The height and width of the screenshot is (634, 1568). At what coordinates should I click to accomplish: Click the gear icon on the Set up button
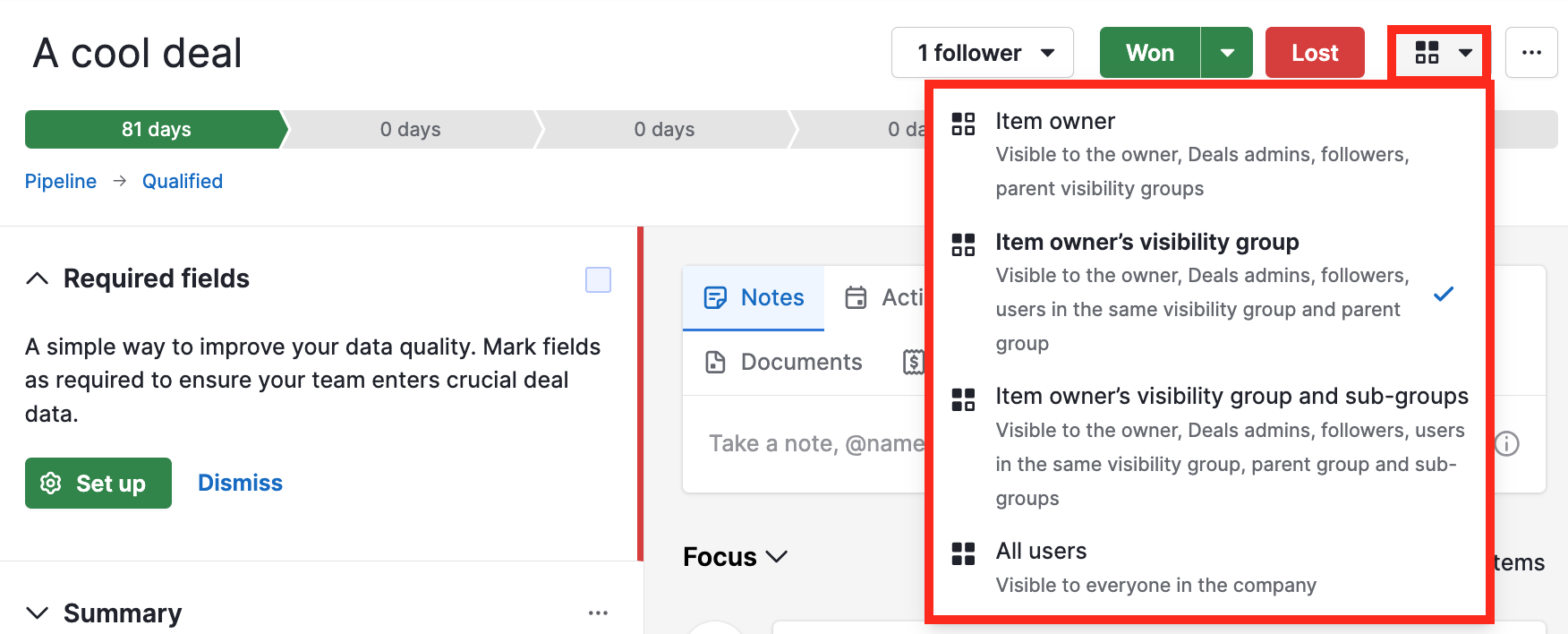point(53,484)
